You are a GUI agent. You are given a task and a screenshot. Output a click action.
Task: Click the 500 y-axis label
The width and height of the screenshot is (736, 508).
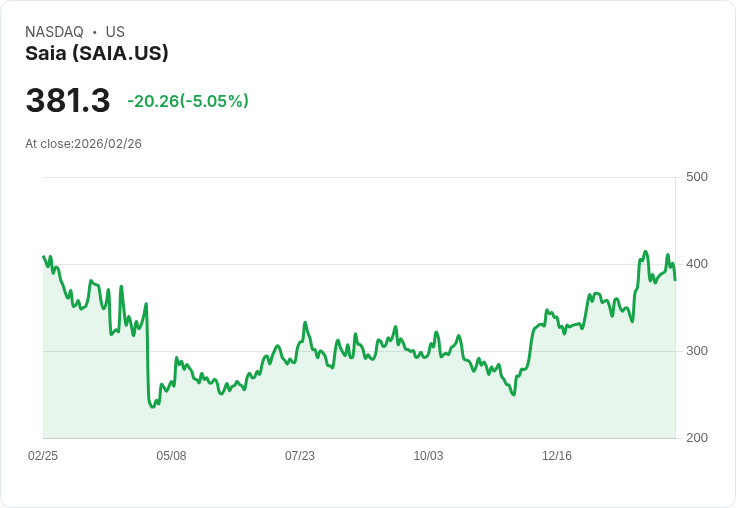697,177
